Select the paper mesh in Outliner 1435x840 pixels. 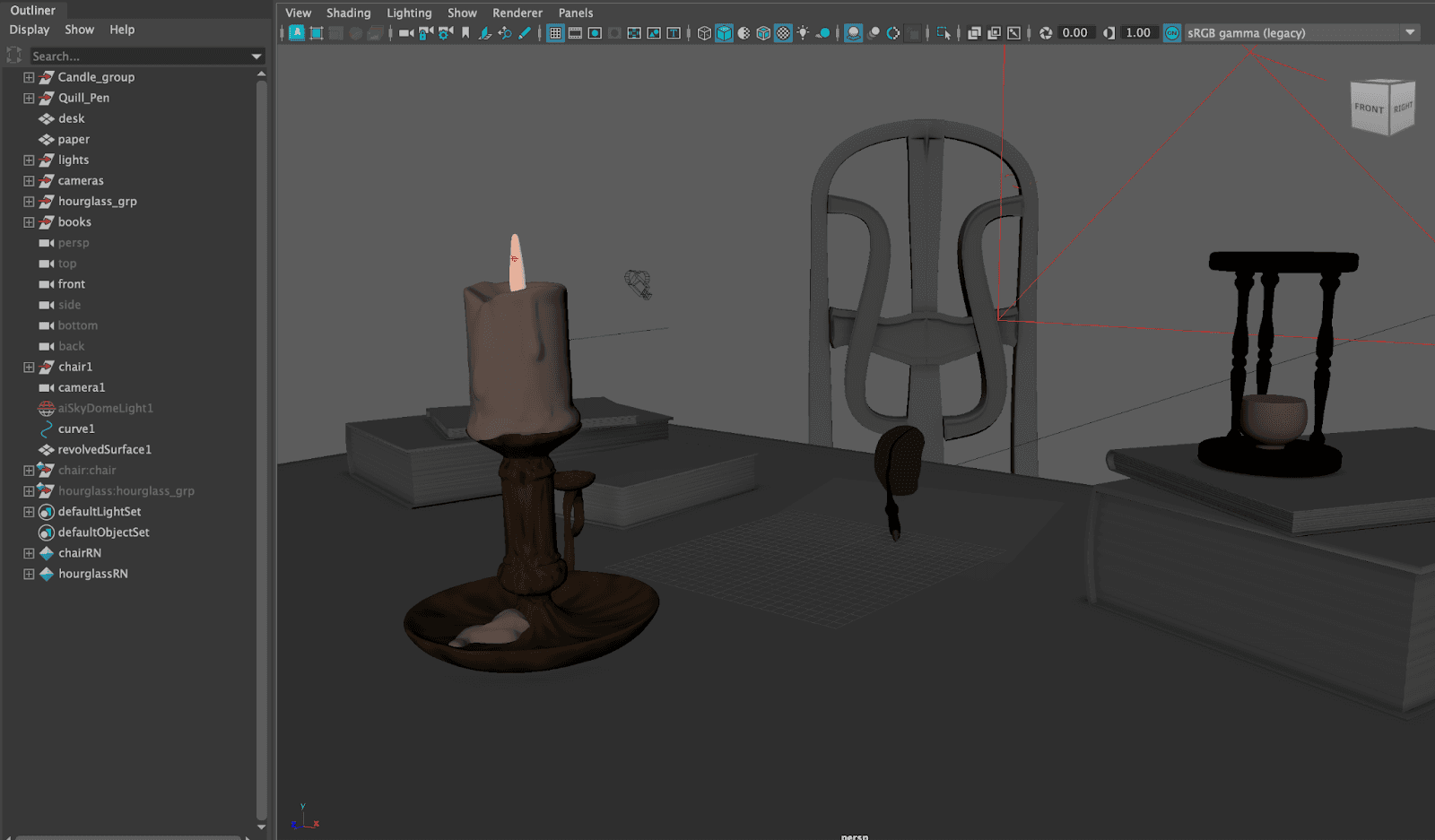pyautogui.click(x=74, y=139)
